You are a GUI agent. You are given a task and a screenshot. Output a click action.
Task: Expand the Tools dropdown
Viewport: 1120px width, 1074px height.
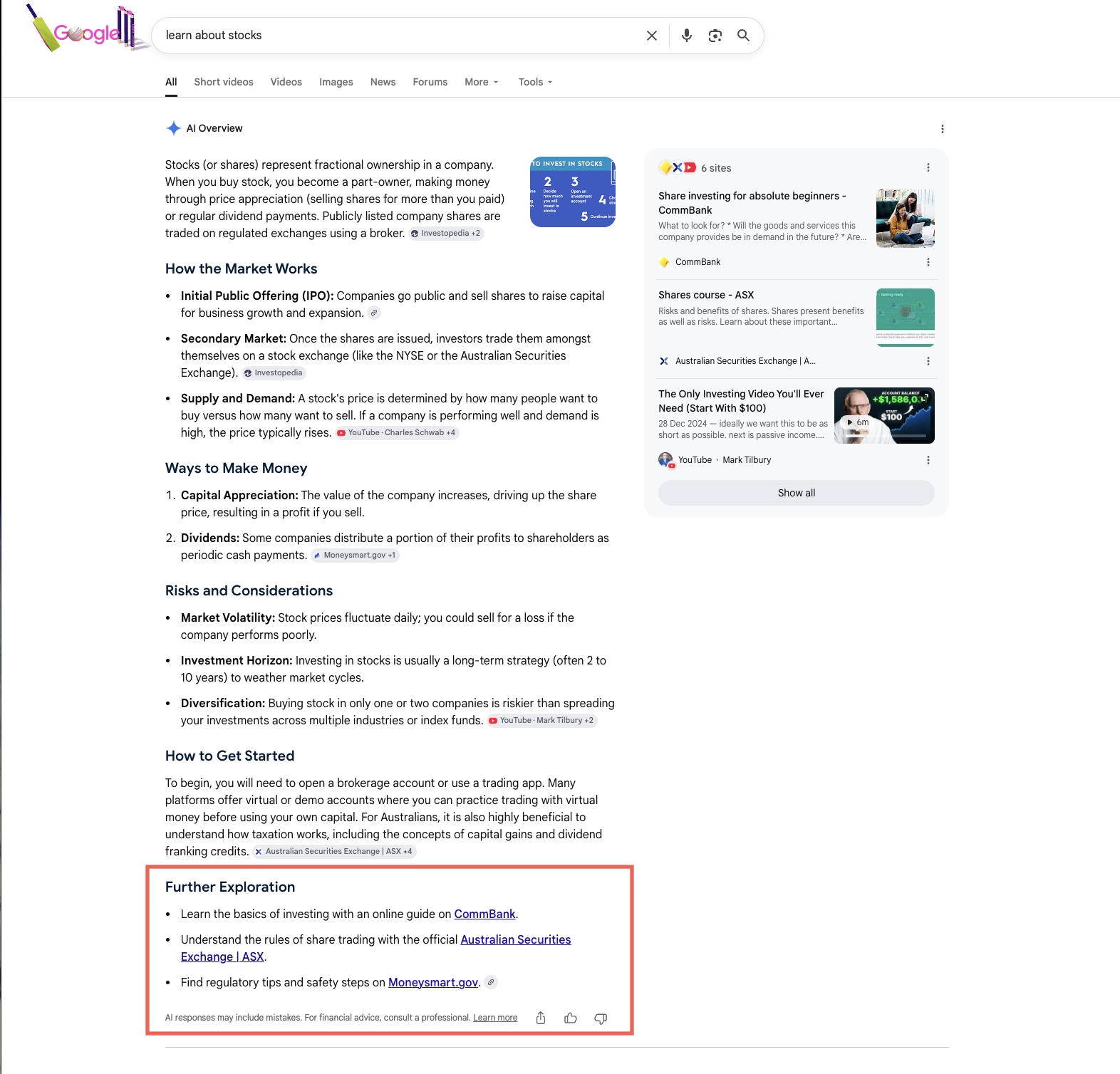coord(535,82)
